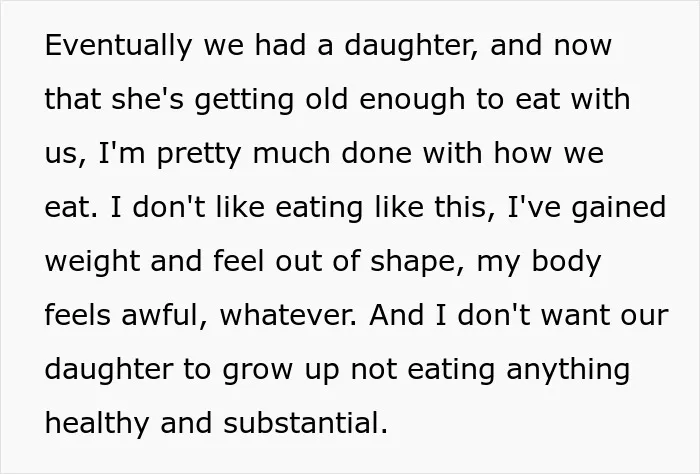The height and width of the screenshot is (474, 700).
Task: Click the word "whatever."
Action: point(288,315)
